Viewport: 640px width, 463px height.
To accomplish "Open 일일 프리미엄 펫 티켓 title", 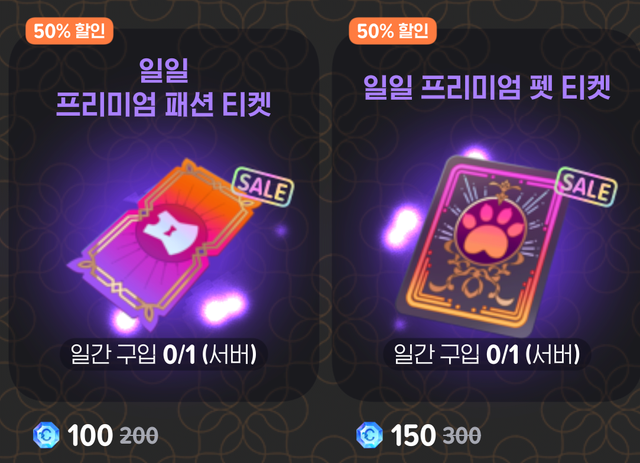I will (x=487, y=87).
